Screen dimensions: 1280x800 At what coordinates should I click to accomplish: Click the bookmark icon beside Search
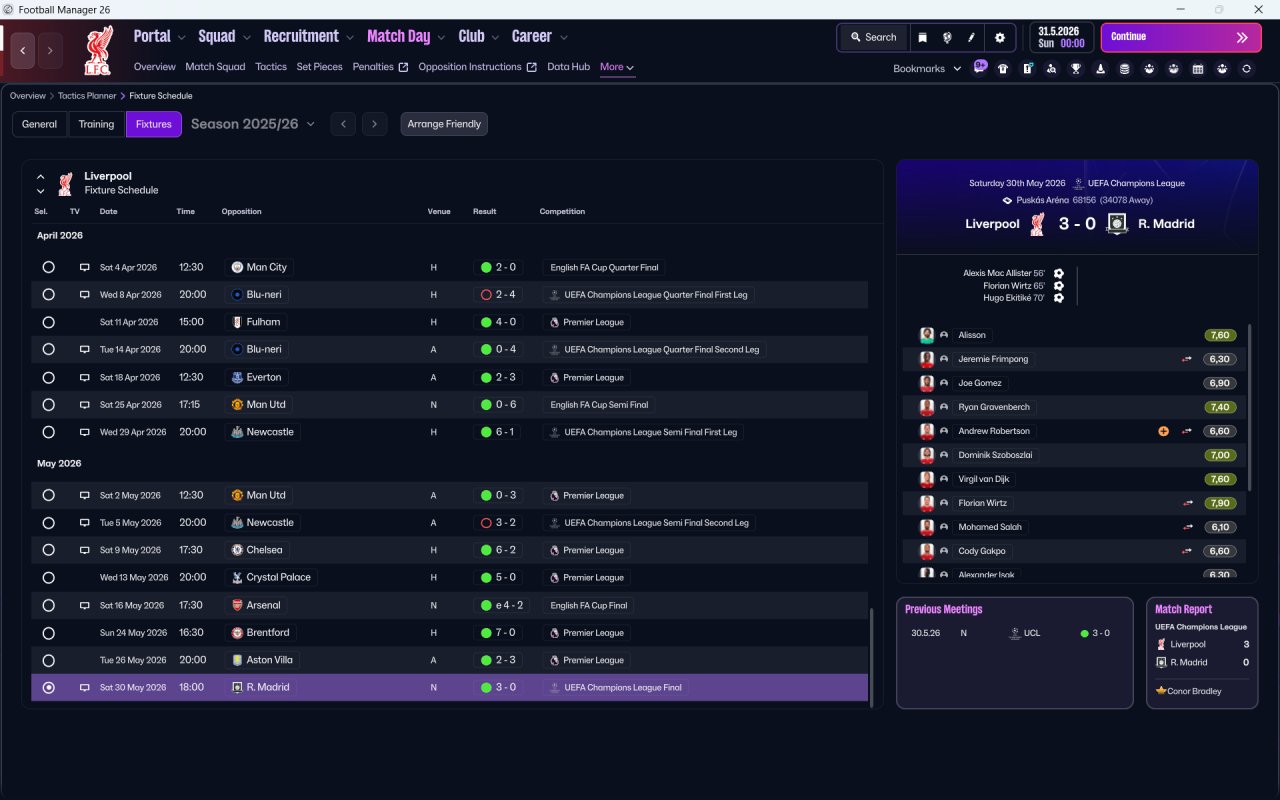pyautogui.click(x=923, y=37)
